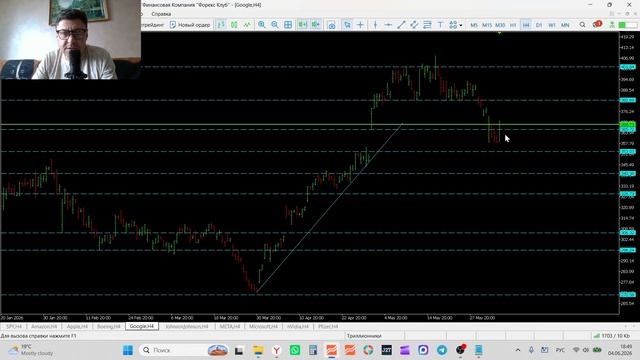The image size is (640, 360).
Task: Switch the РУС input language indicator
Action: pyautogui.click(x=560, y=350)
